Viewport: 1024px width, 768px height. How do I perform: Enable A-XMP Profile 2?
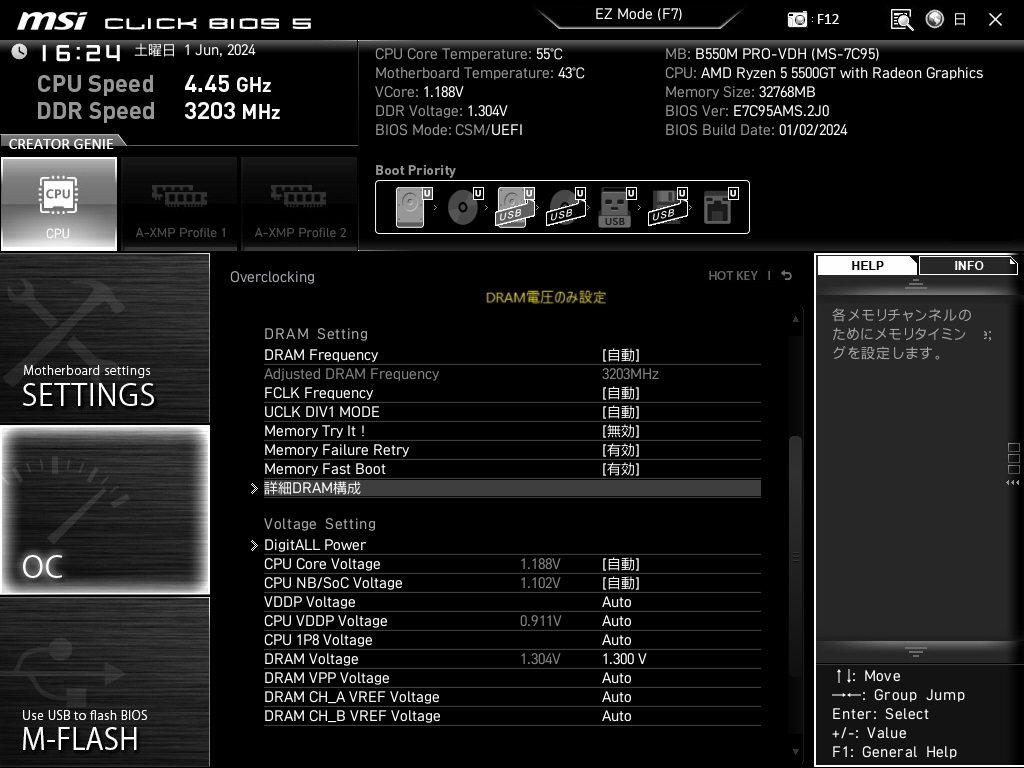tap(299, 204)
